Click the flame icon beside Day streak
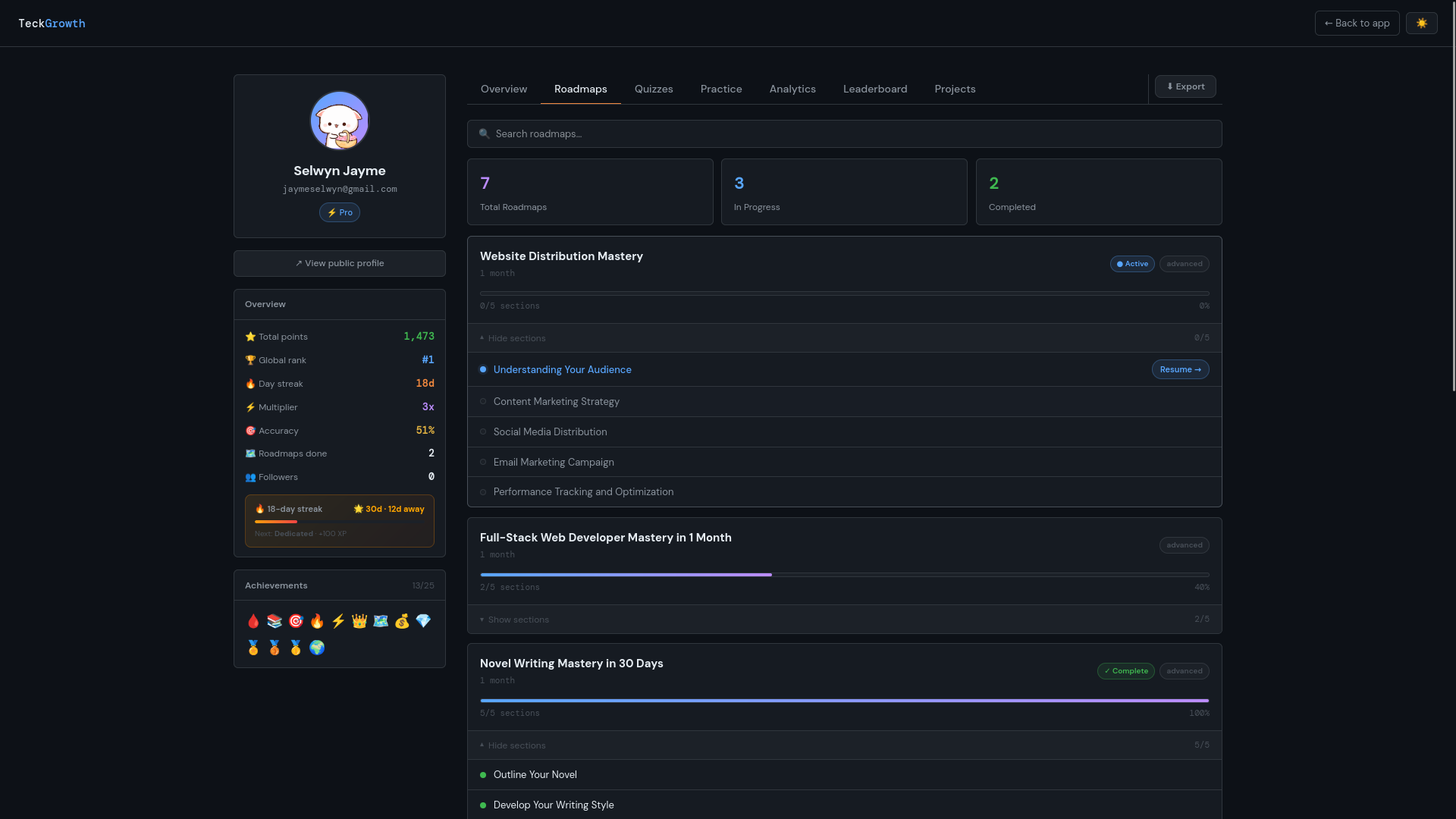Viewport: 1456px width, 819px height. click(x=250, y=384)
